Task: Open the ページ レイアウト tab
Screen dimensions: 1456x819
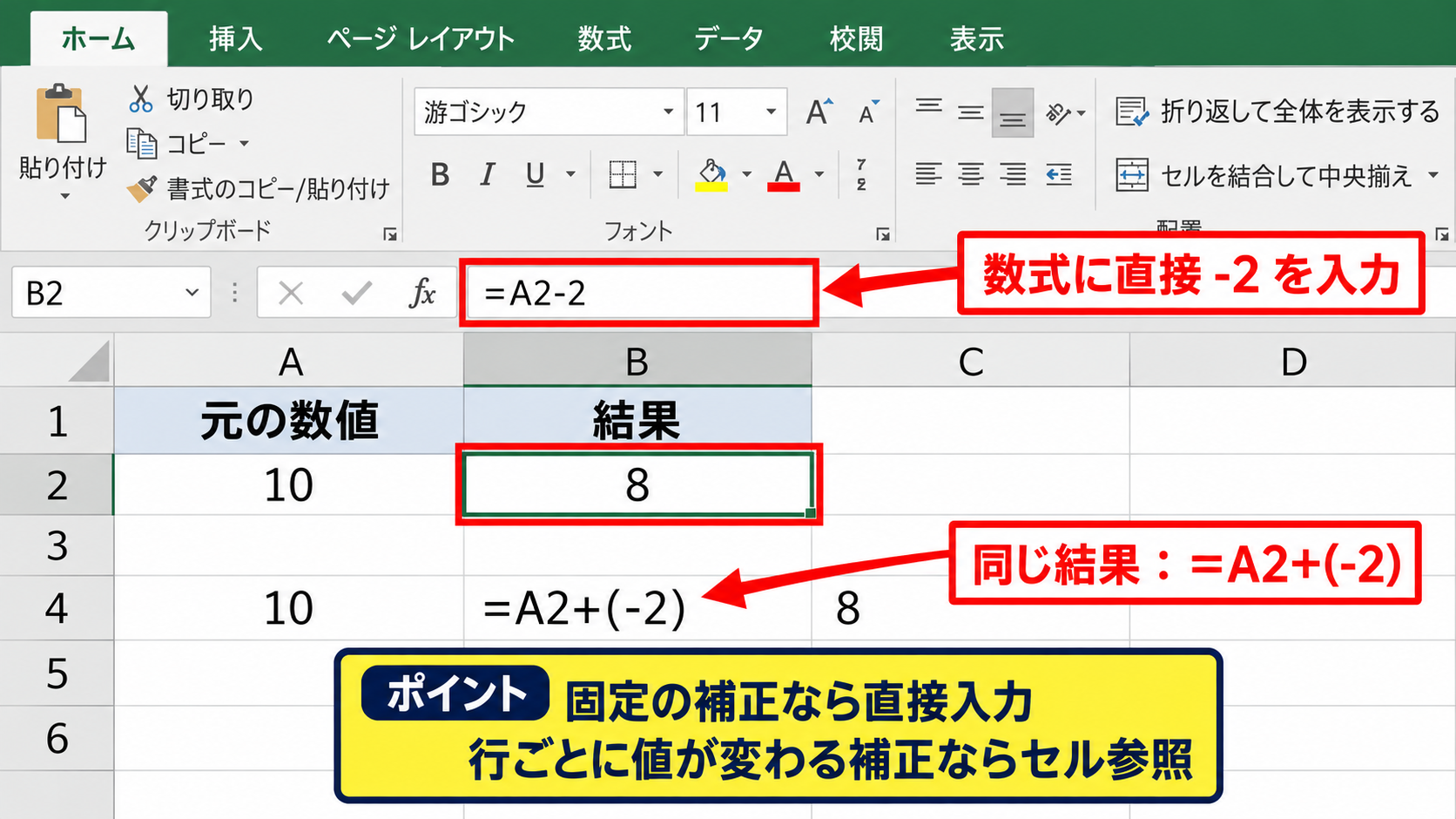Action: (421, 39)
